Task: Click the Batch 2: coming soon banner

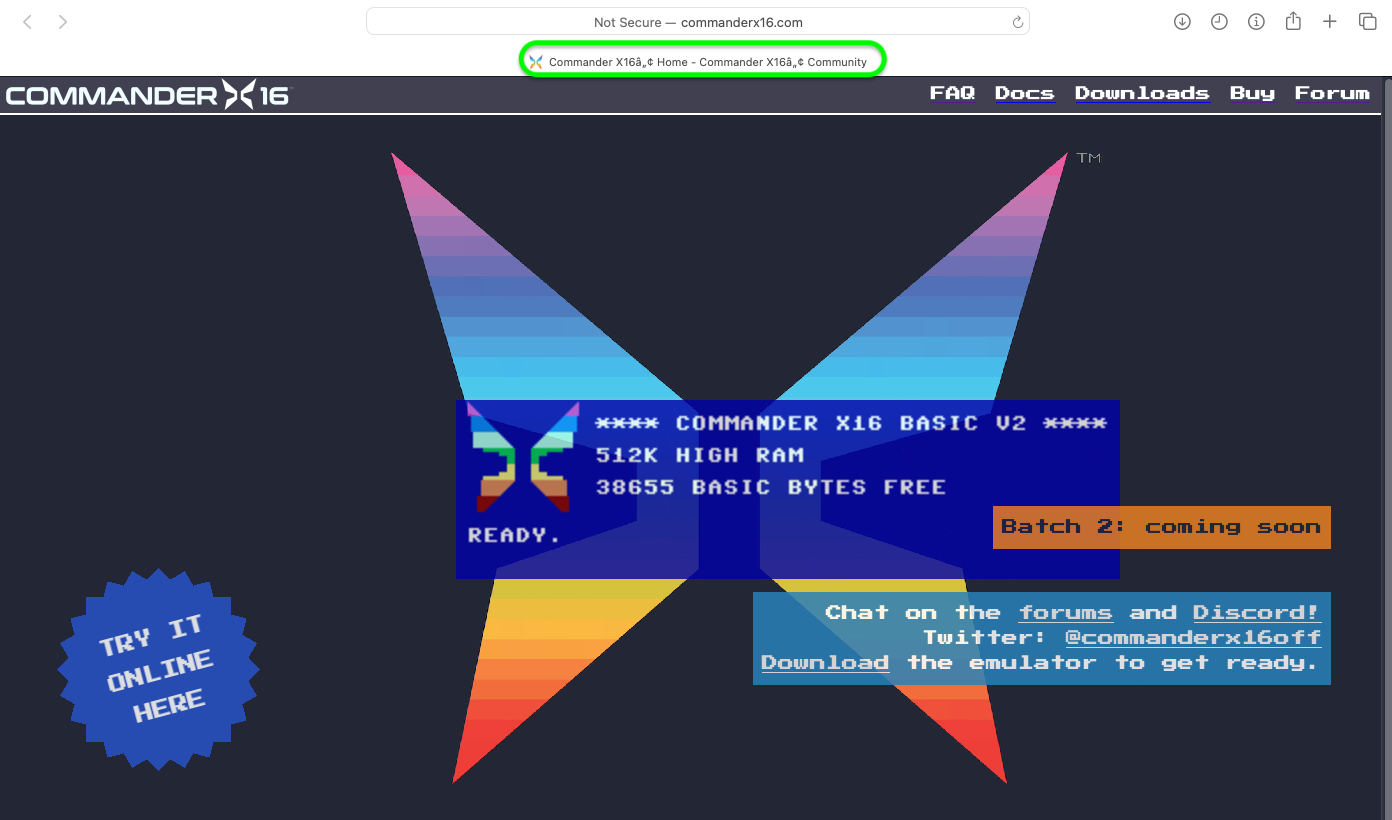Action: [x=1162, y=527]
